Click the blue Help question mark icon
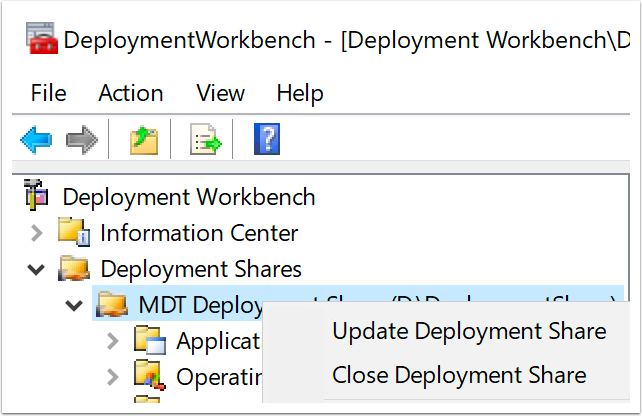 266,140
